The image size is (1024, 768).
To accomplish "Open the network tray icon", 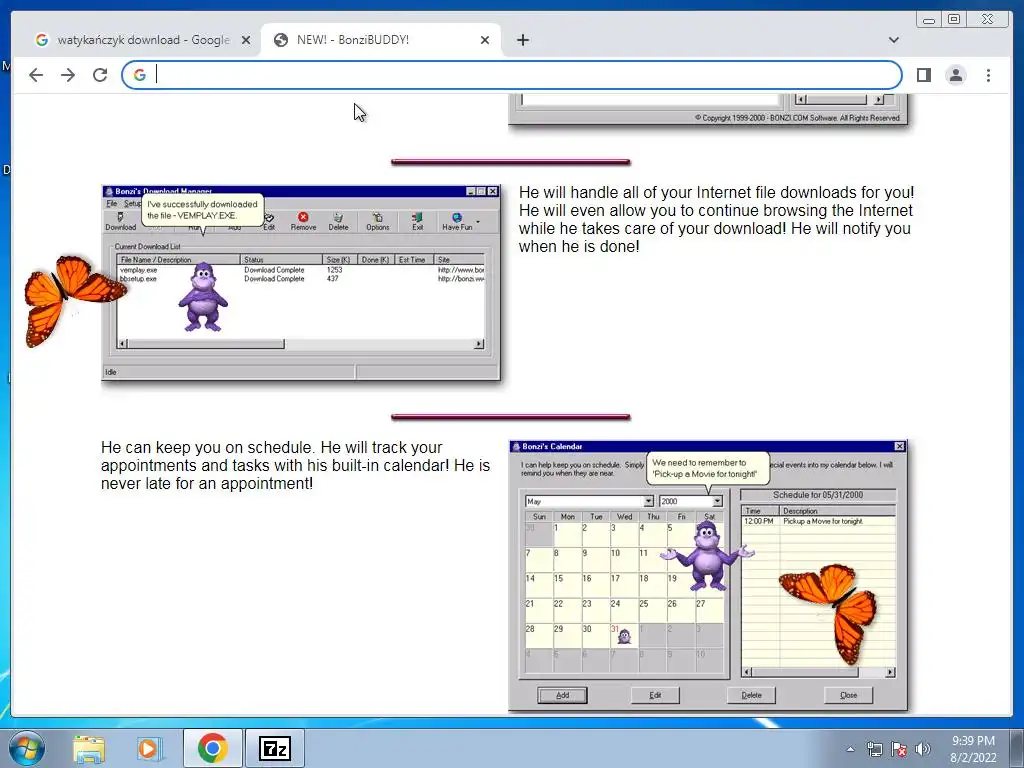I will tap(874, 749).
